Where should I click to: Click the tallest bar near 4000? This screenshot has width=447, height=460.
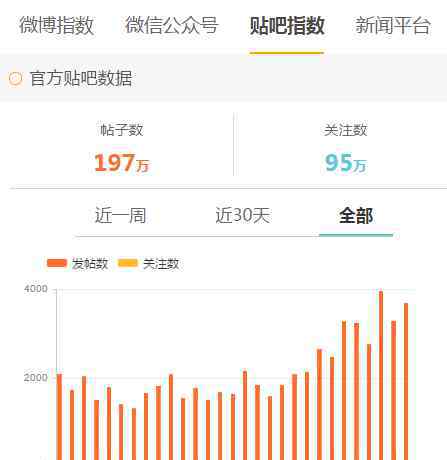(381, 375)
